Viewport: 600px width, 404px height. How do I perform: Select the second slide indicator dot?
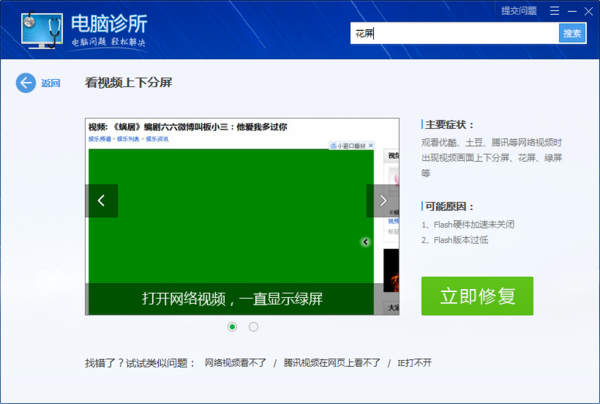[x=253, y=326]
